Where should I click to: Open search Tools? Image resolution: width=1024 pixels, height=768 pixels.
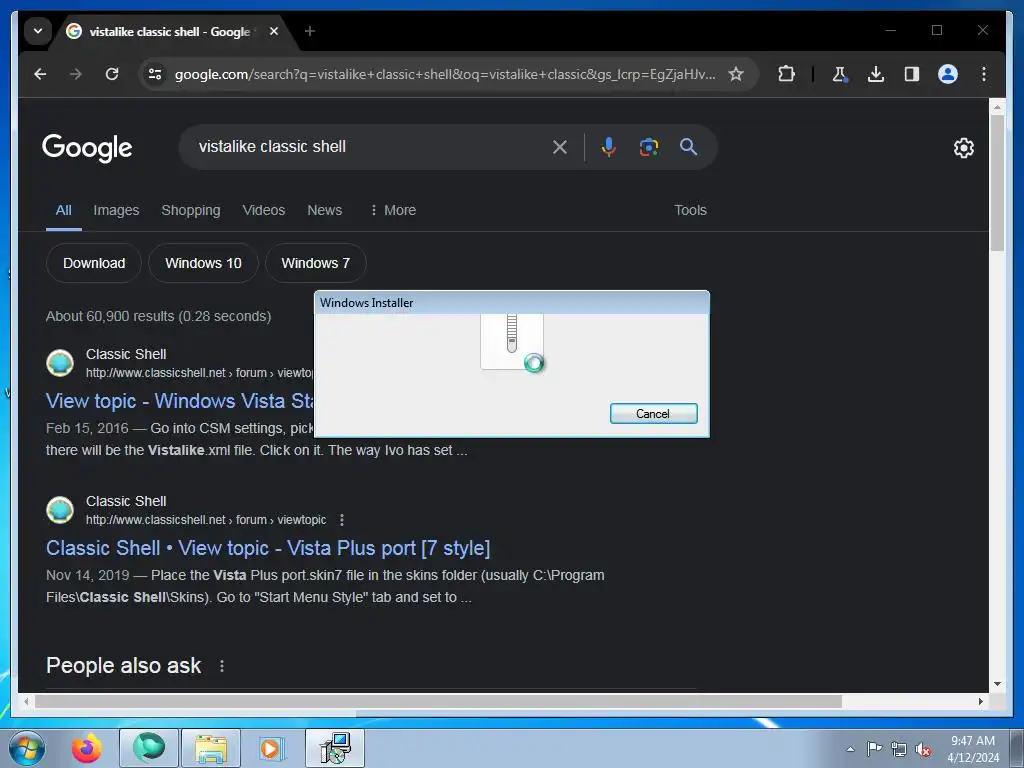(690, 210)
